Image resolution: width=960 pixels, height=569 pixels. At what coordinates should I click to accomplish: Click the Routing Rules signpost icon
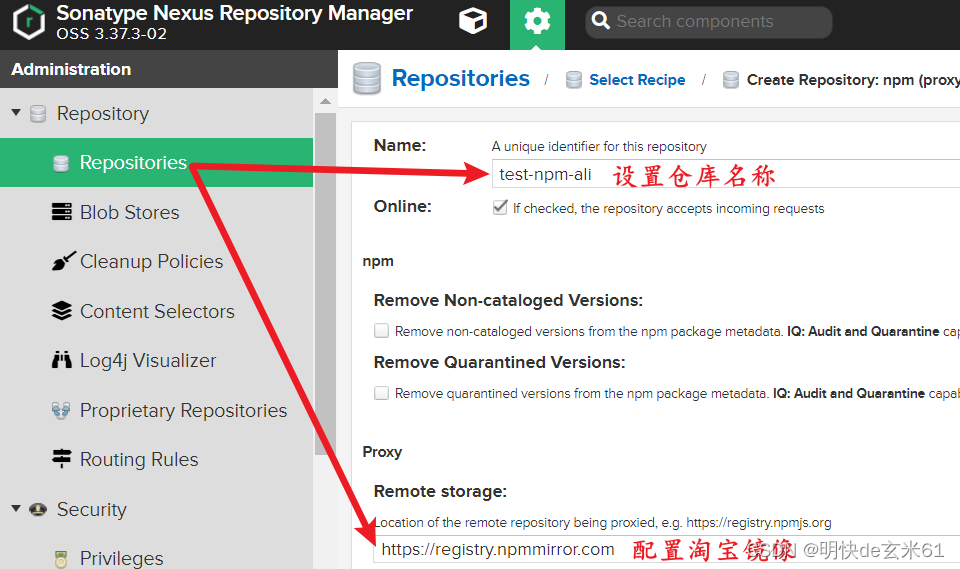click(x=61, y=459)
